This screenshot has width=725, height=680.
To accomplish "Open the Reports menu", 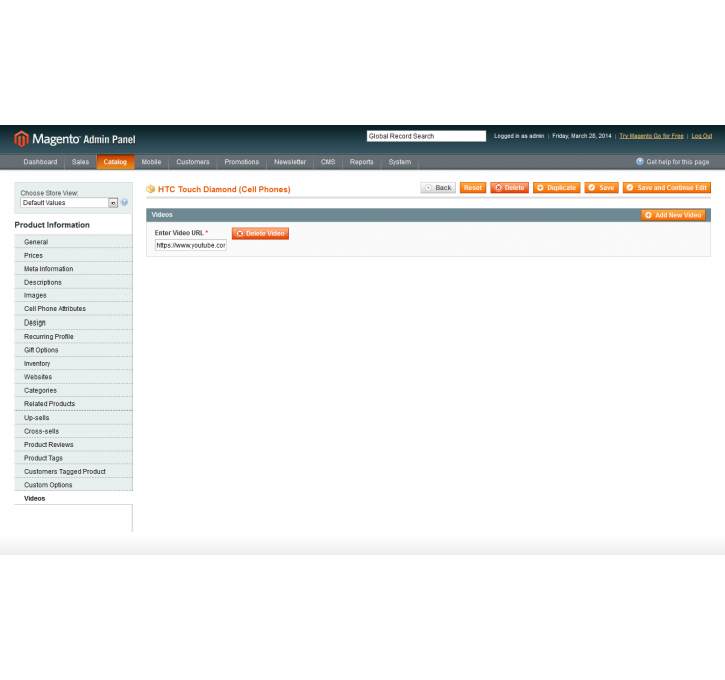I will [362, 162].
